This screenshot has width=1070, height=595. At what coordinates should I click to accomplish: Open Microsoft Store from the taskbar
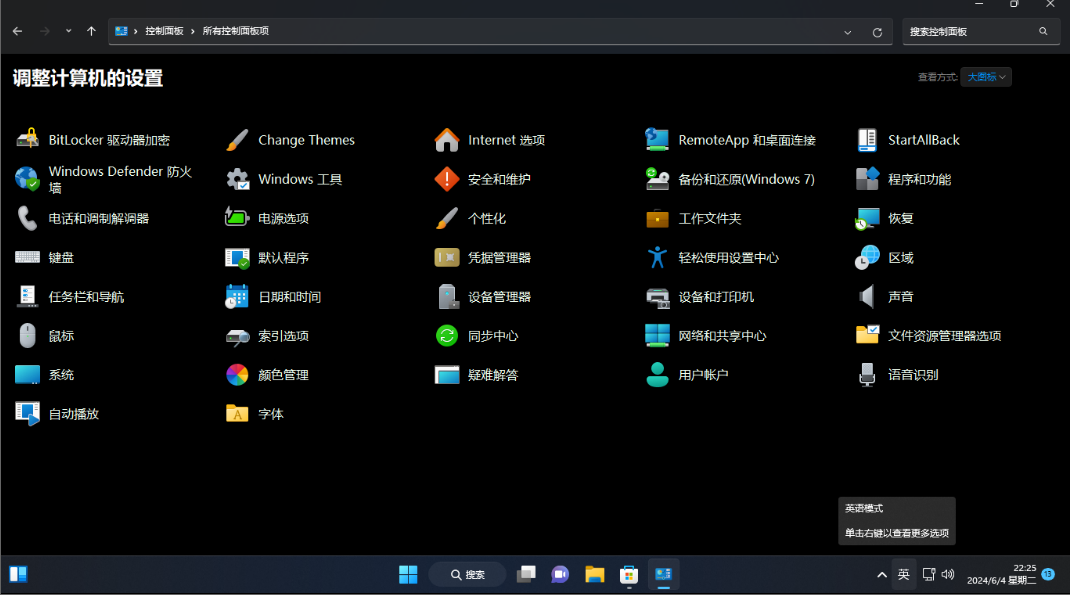pyautogui.click(x=628, y=575)
